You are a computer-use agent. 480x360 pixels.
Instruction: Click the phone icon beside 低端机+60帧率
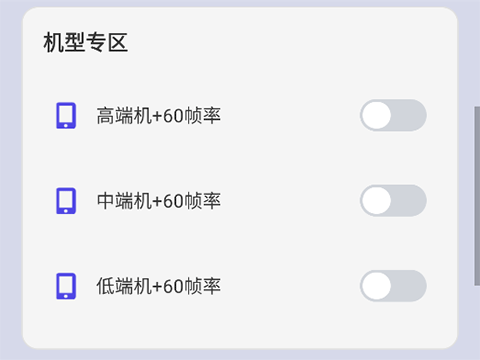click(x=66, y=286)
